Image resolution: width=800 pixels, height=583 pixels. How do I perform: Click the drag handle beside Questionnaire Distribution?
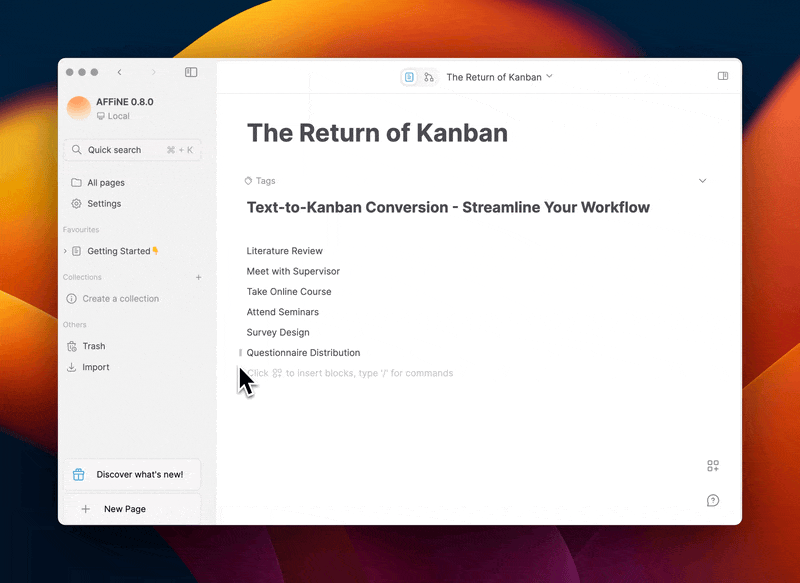[x=240, y=352]
